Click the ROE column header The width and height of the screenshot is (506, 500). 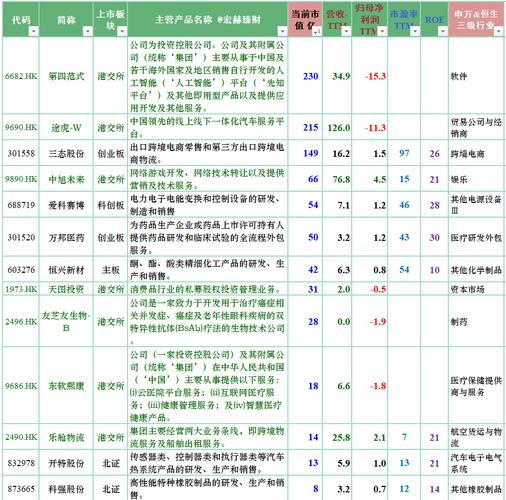(435, 19)
